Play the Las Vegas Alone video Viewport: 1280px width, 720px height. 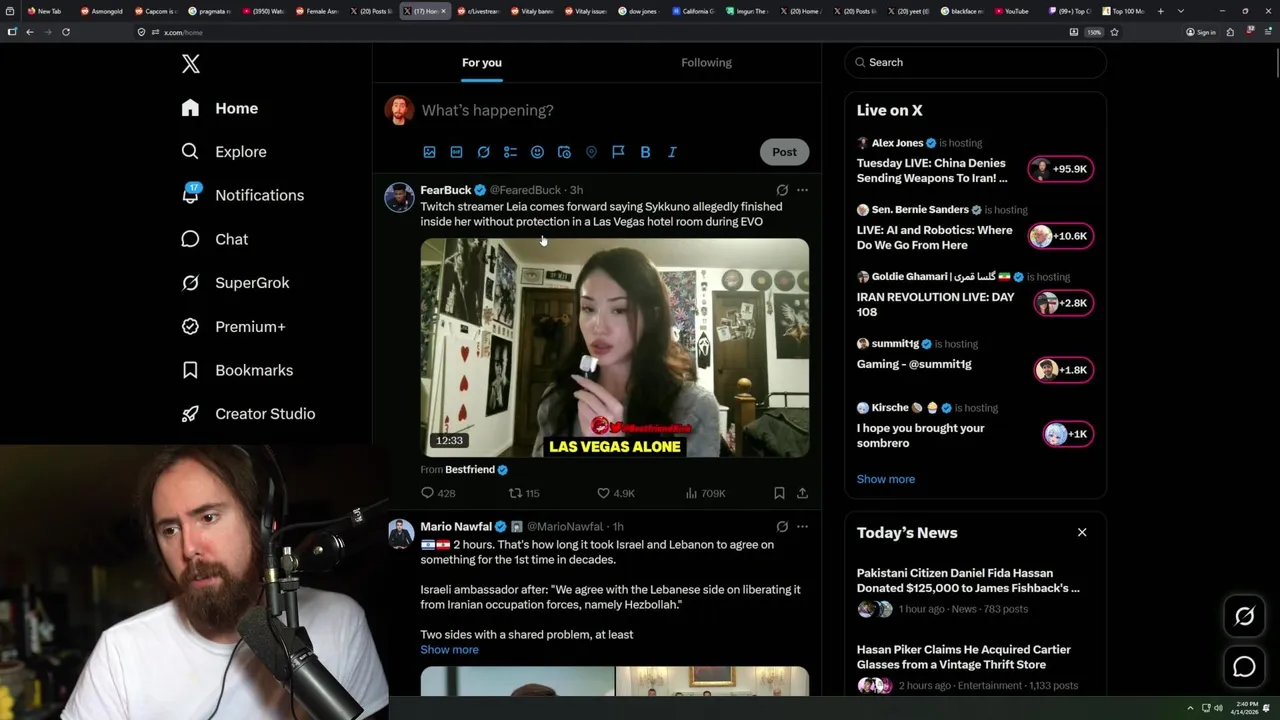pos(614,348)
